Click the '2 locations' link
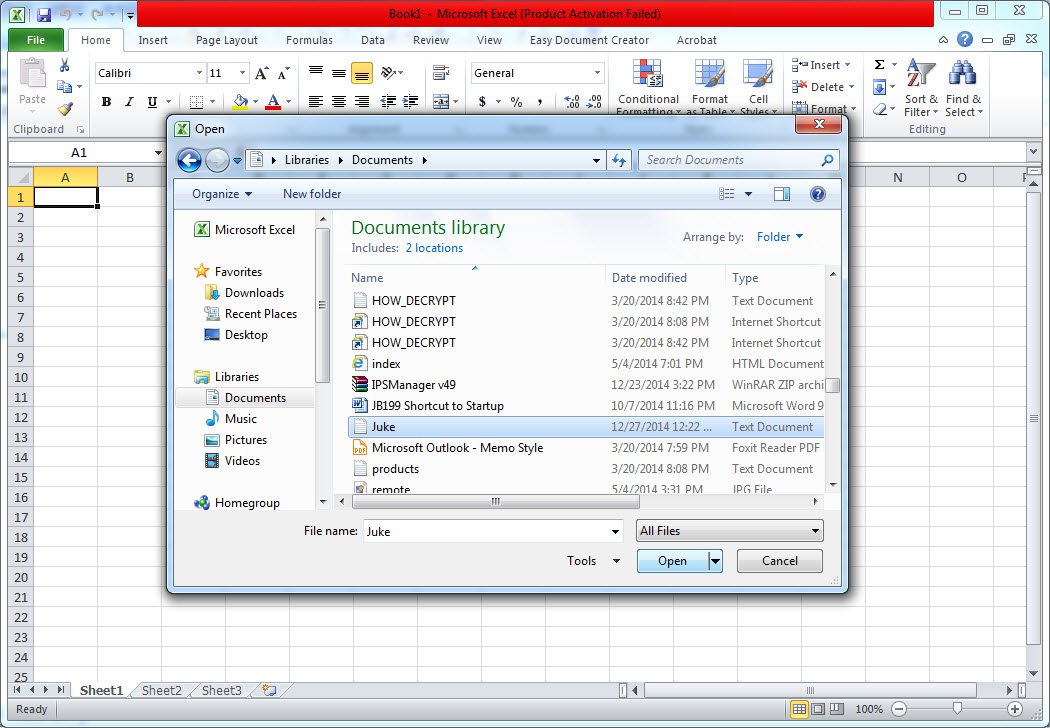 (434, 248)
